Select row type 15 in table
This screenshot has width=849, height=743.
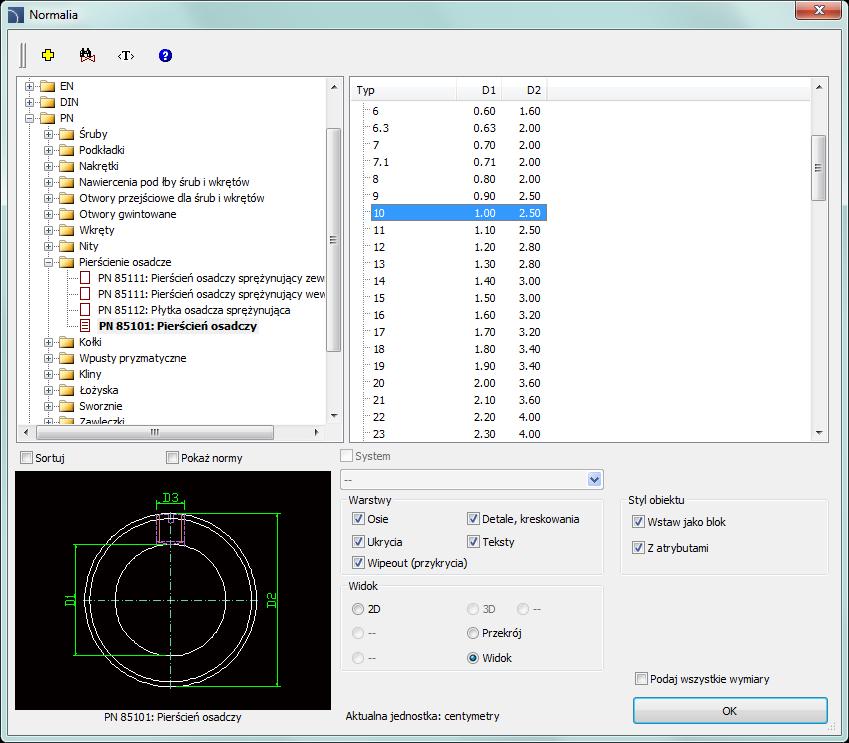[x=458, y=298]
